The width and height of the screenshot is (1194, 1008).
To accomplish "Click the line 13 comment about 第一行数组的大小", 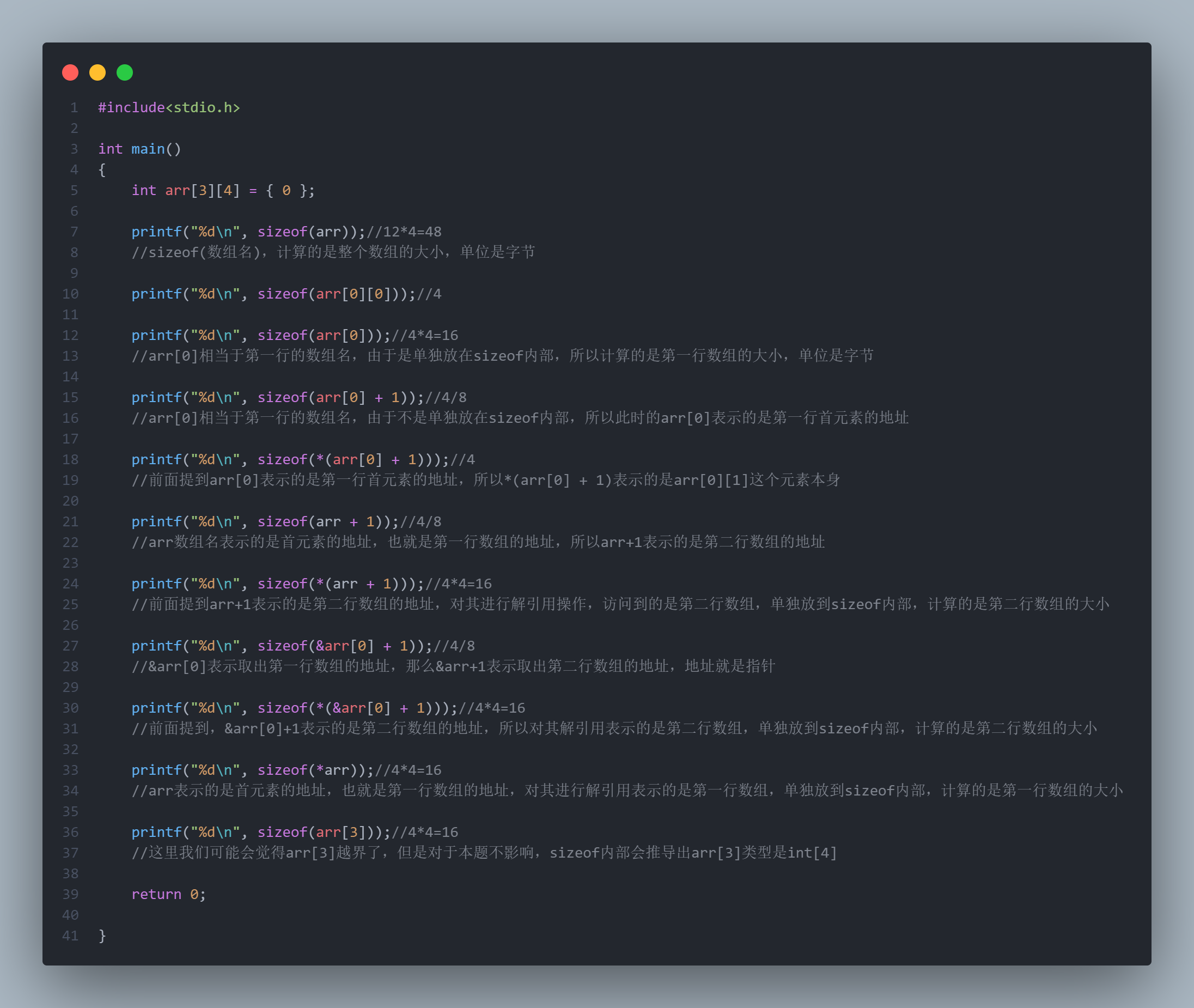I will 502,355.
